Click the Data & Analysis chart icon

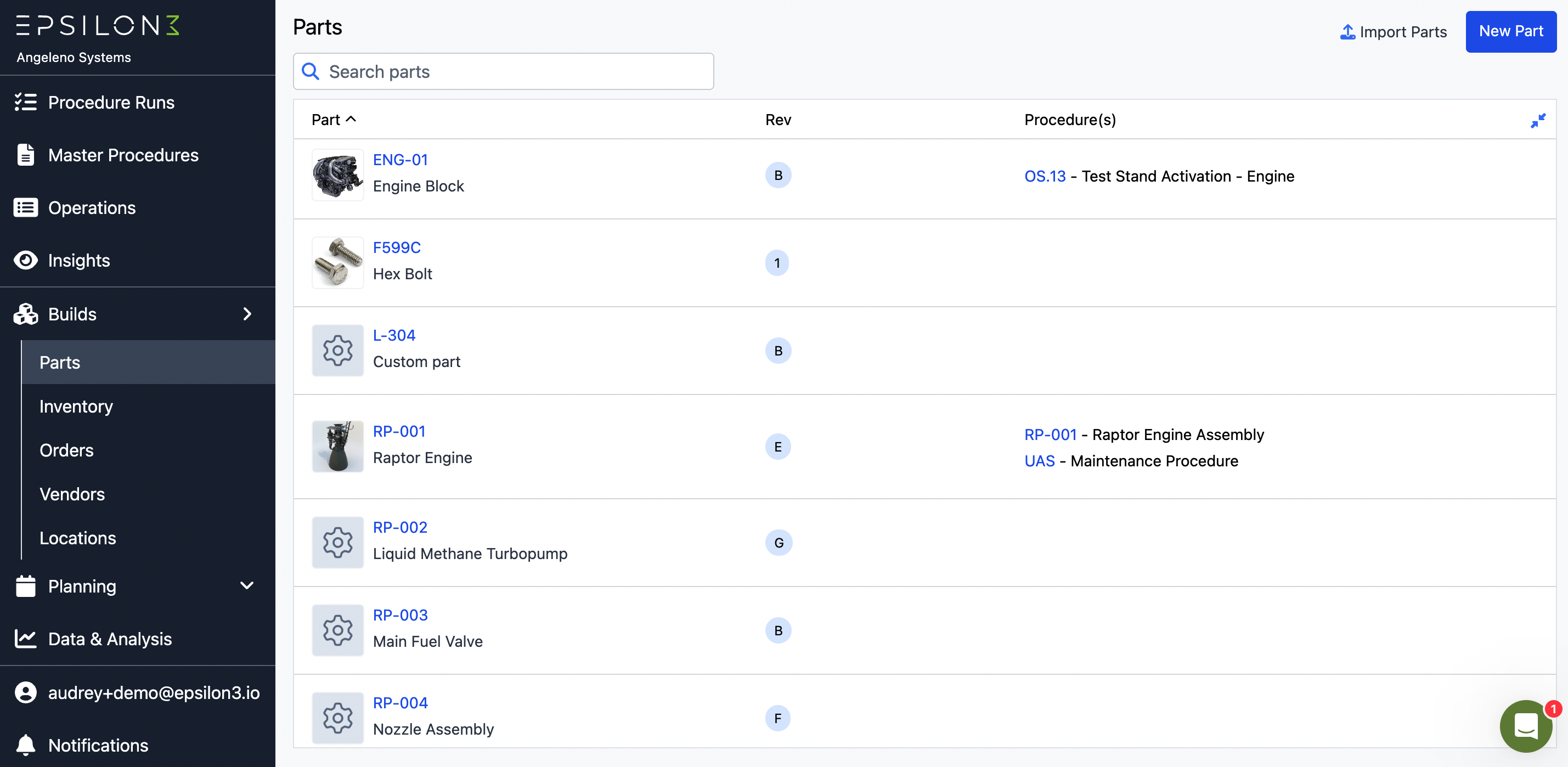click(x=26, y=639)
